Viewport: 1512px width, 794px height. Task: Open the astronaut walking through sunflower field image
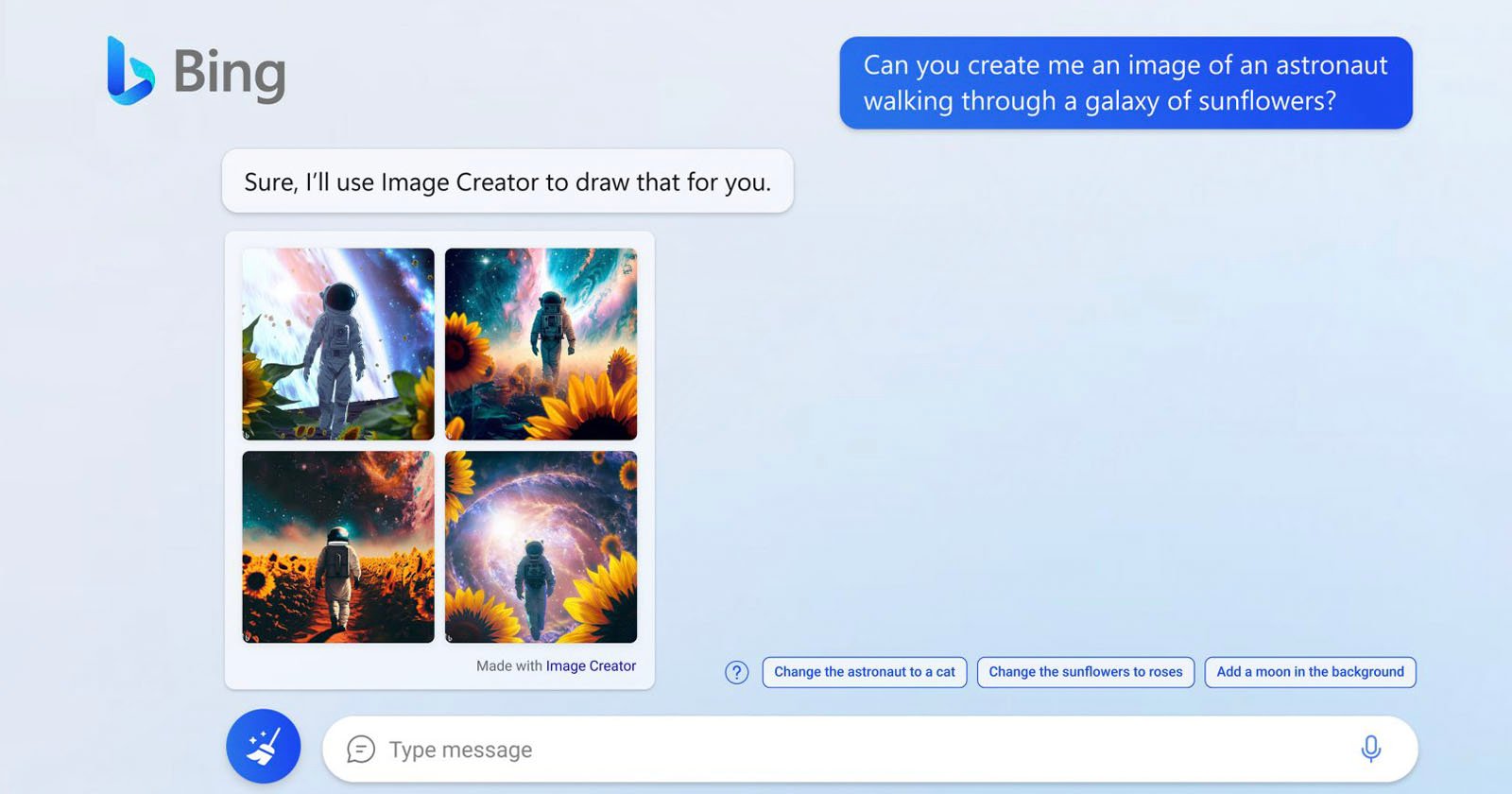pos(338,547)
